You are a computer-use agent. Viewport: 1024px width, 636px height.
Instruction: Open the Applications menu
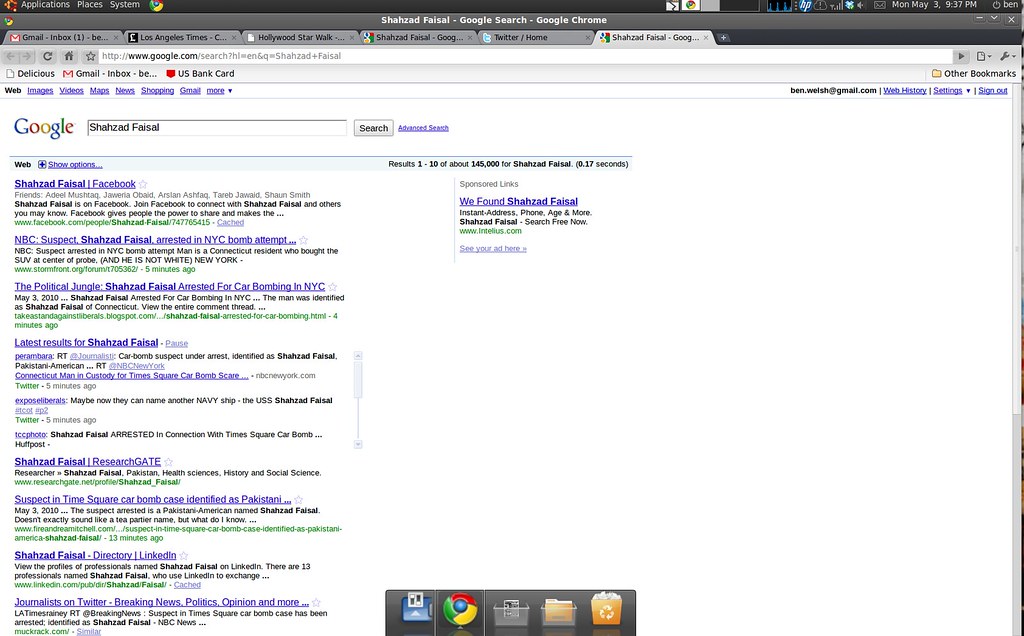tap(44, 5)
